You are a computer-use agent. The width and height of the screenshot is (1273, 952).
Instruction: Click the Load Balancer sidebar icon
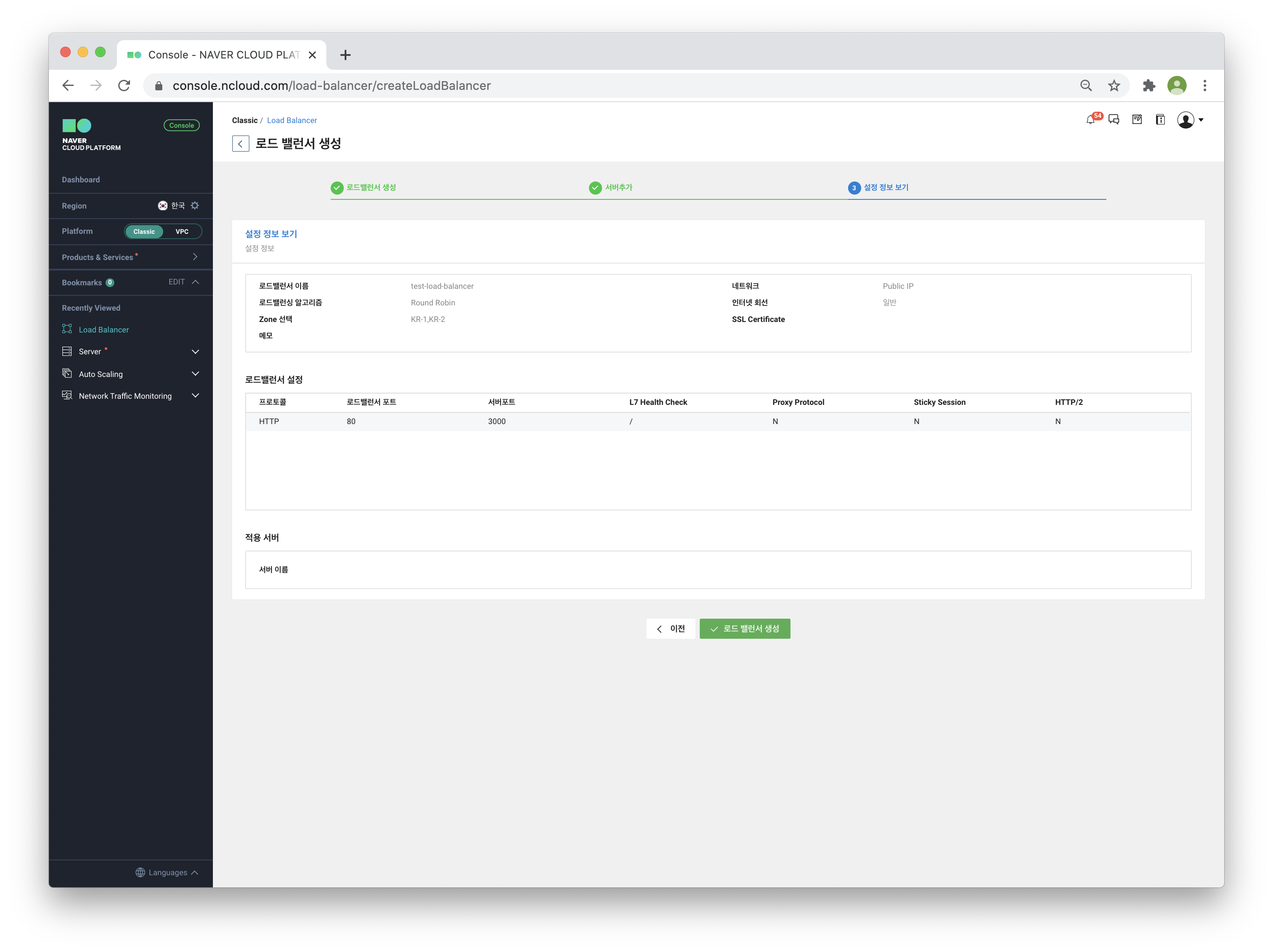point(67,329)
